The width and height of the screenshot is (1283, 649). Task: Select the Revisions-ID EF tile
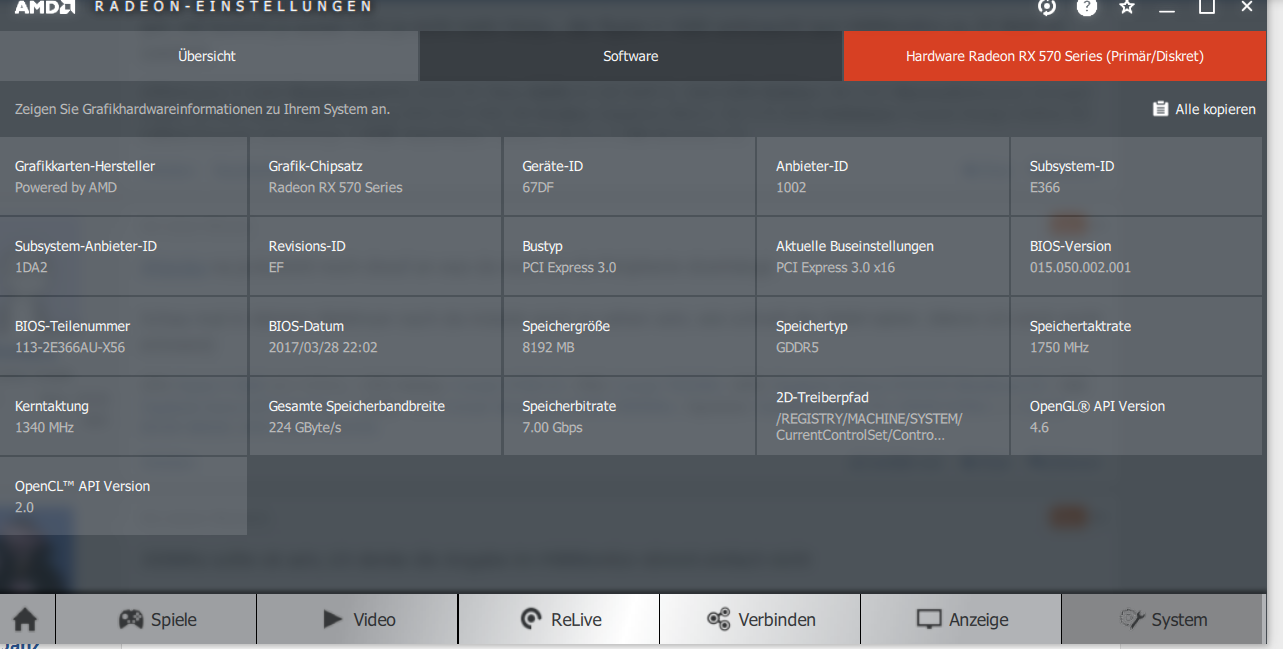click(375, 256)
